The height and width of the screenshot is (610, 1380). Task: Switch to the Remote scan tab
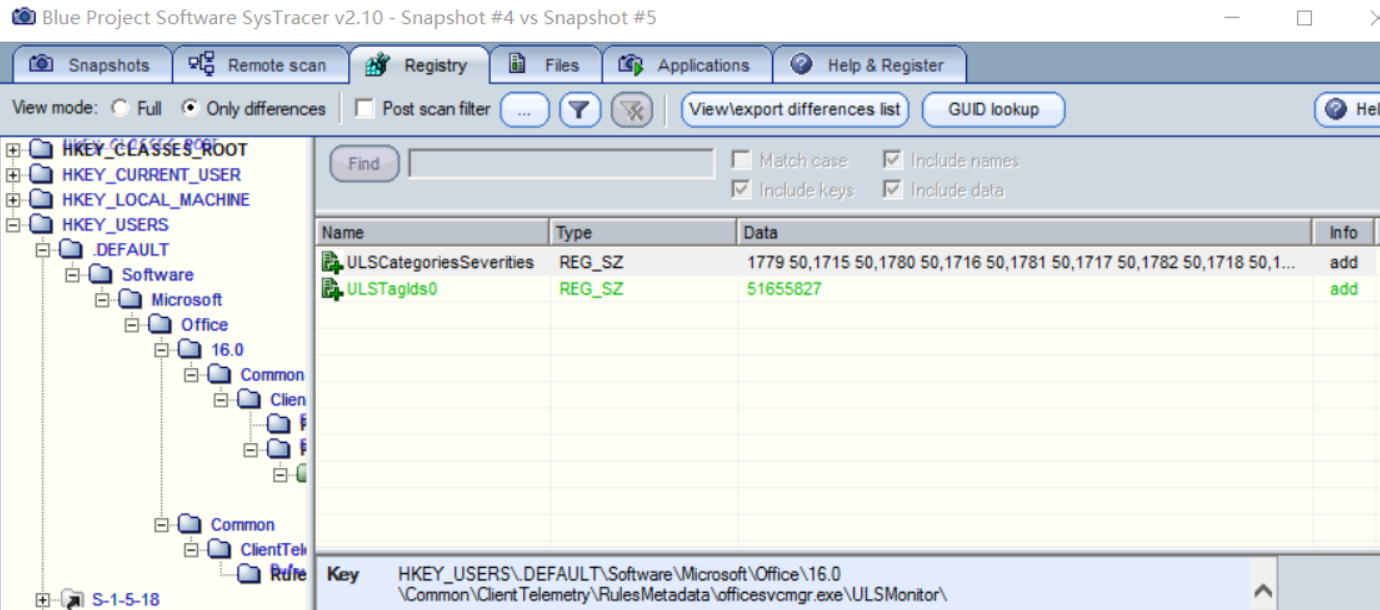(260, 65)
